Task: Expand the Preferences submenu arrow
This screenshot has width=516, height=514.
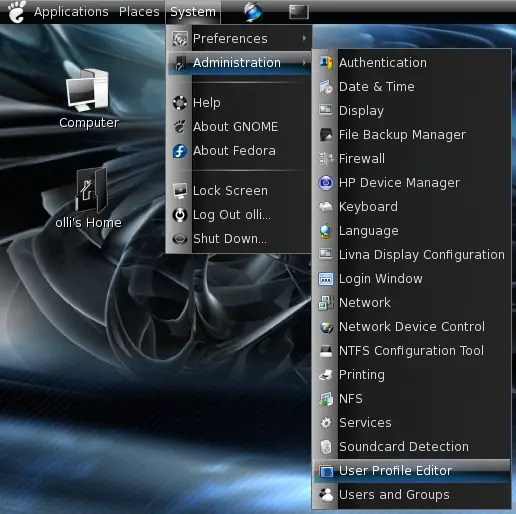Action: (x=304, y=38)
